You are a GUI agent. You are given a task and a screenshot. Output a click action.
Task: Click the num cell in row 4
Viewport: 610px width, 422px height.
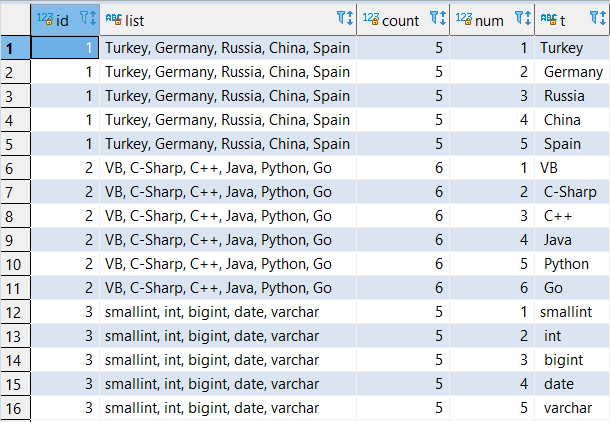tap(492, 120)
